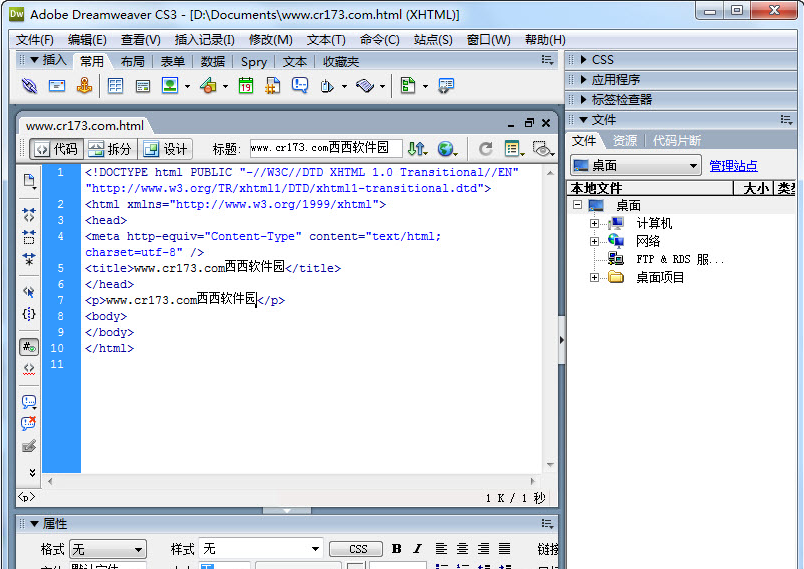Insert Date using calendar icon
Viewport: 804px width, 569px height.
(246, 85)
